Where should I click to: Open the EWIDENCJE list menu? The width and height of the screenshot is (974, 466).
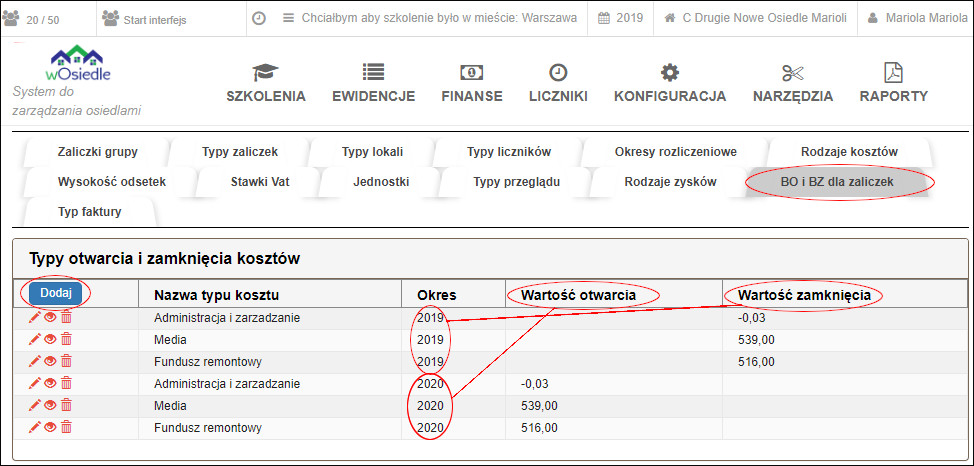point(373,84)
